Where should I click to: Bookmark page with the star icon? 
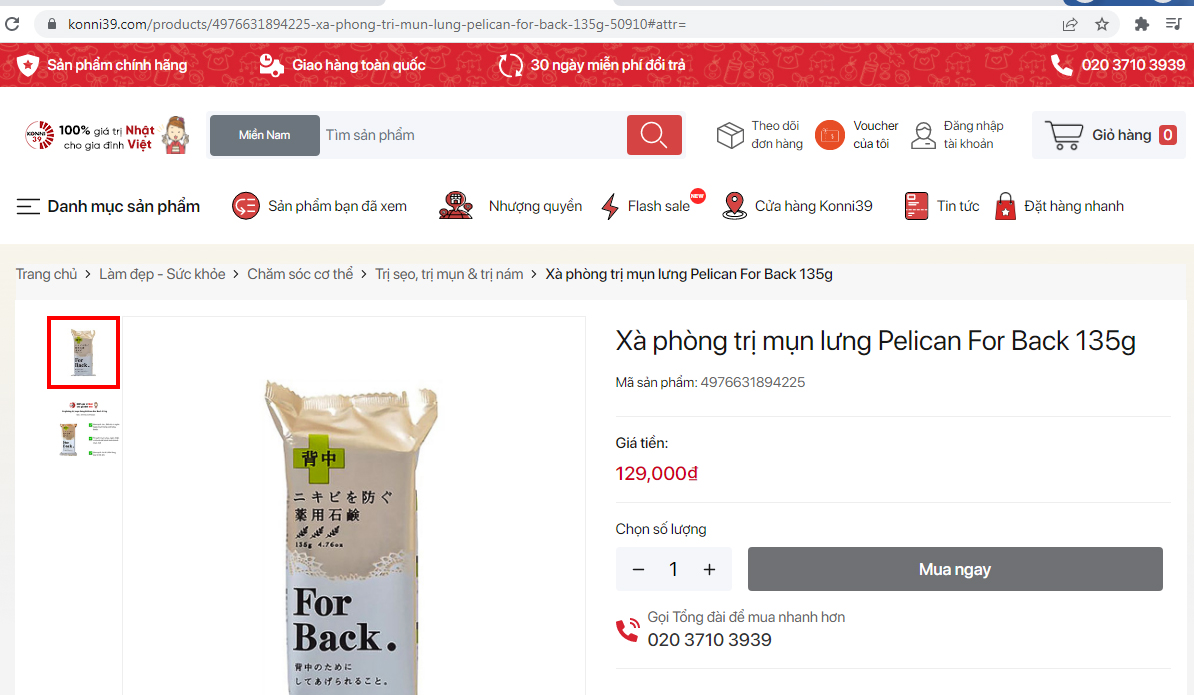[x=1101, y=24]
